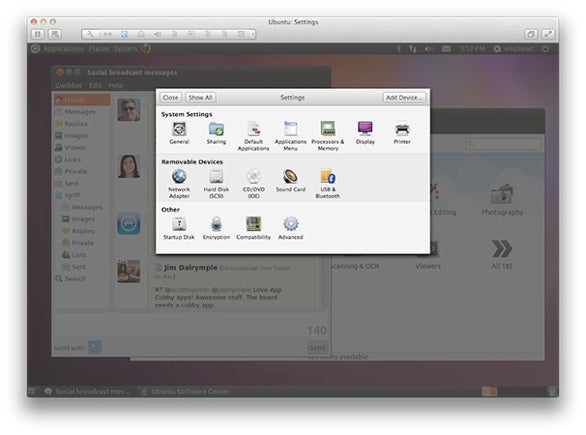Click the pause virtual machine toolbar button
The image size is (586, 435).
pyautogui.click(x=37, y=34)
